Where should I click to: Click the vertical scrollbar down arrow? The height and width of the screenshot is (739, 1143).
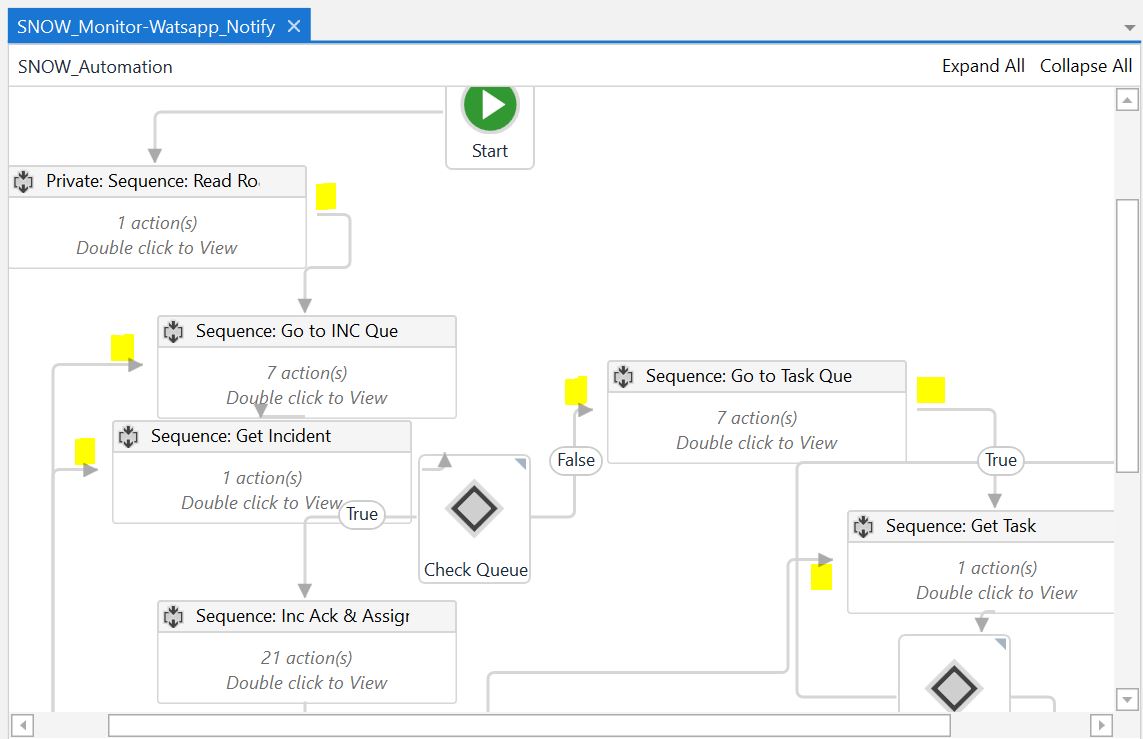[x=1127, y=699]
